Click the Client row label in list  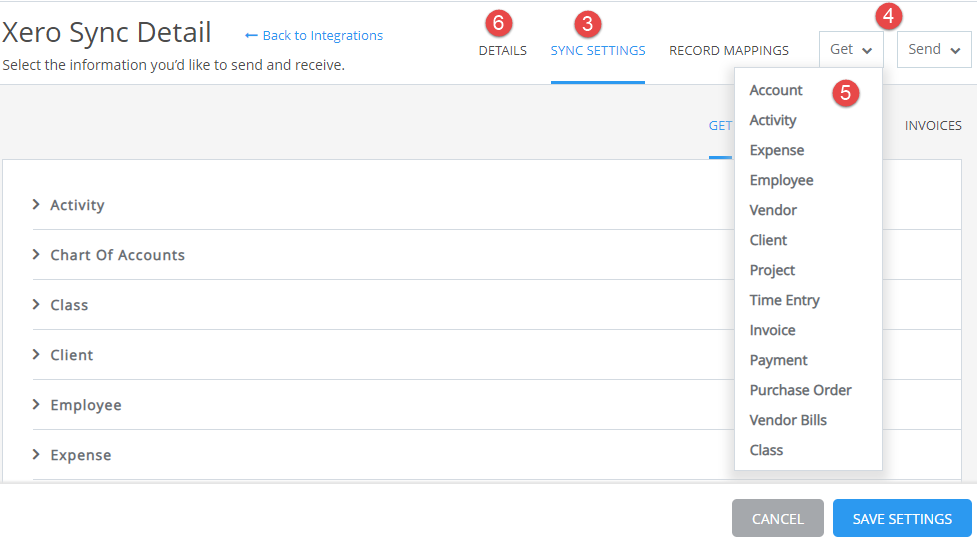[x=72, y=355]
